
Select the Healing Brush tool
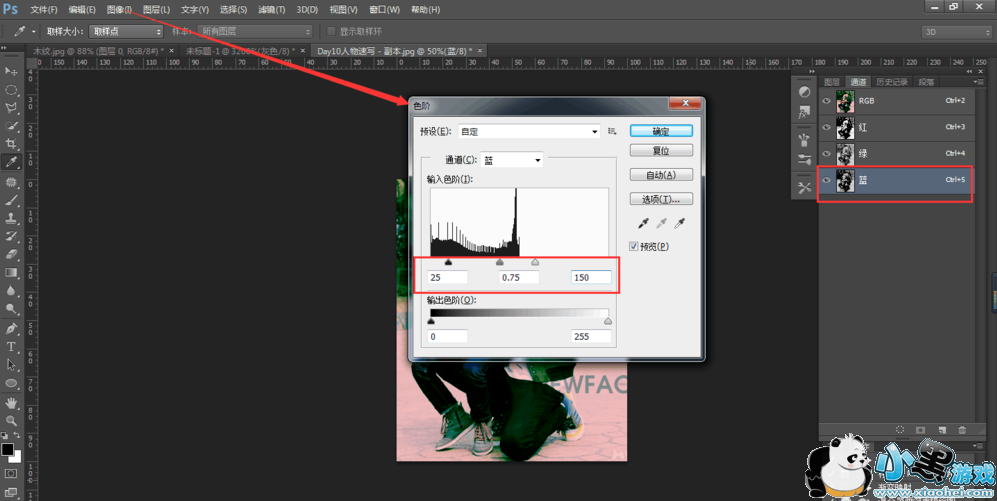[11, 182]
